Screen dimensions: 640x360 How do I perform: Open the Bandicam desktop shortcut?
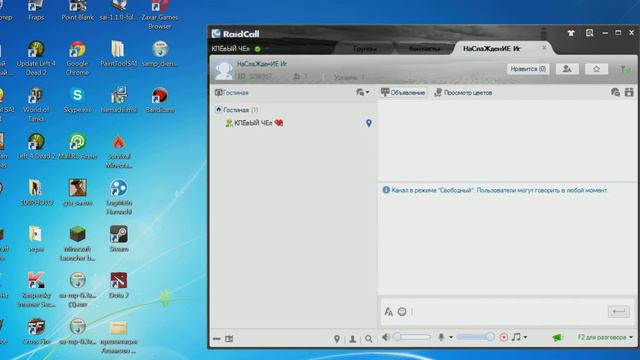160,100
